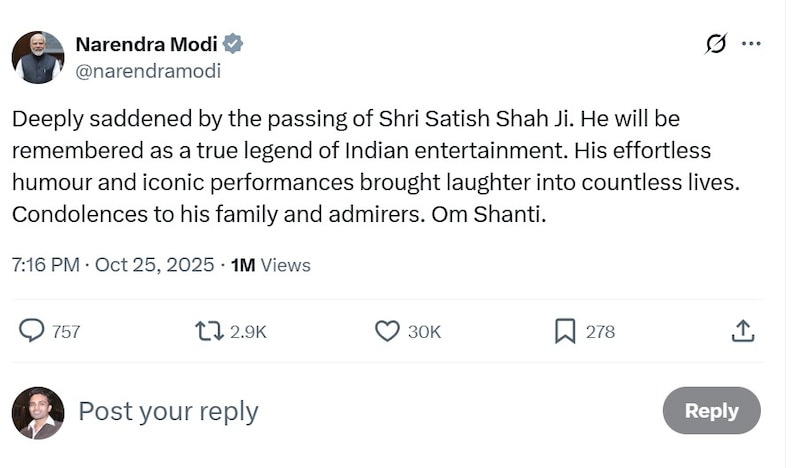Open the three-dot More options menu
Screen dimensions: 807x468
click(751, 44)
